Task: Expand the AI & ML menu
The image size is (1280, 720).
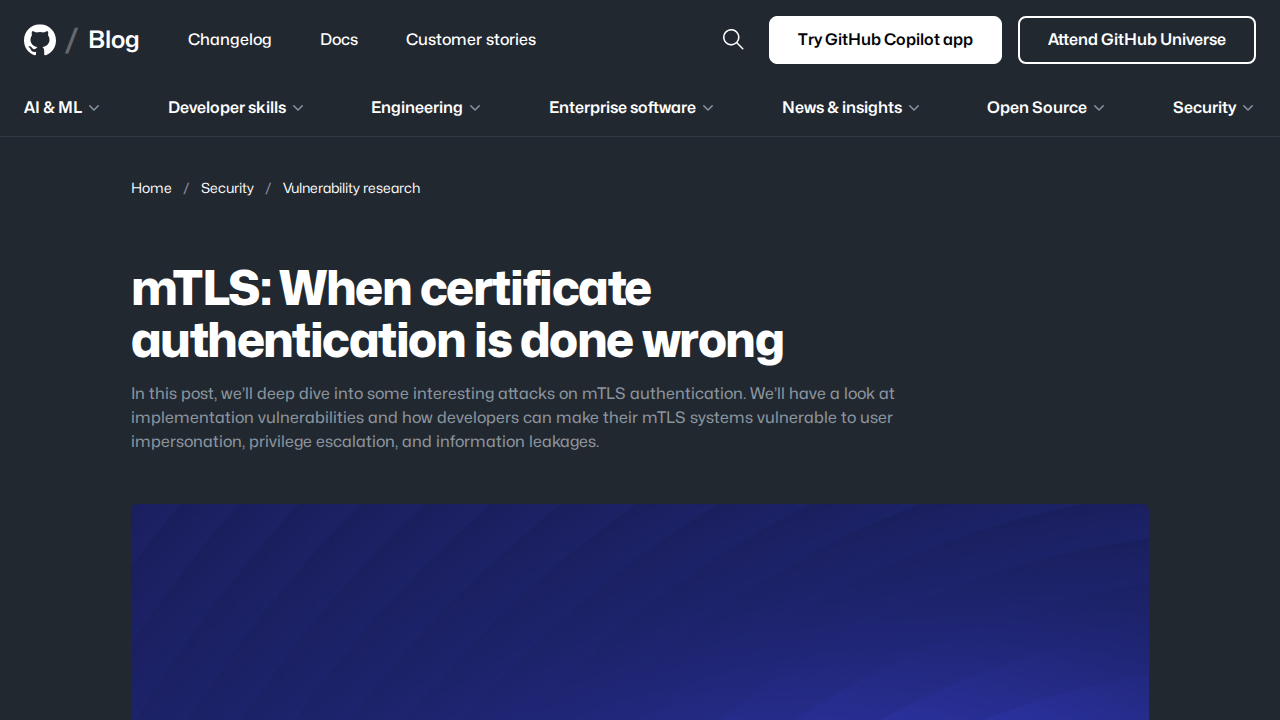Action: (x=62, y=107)
